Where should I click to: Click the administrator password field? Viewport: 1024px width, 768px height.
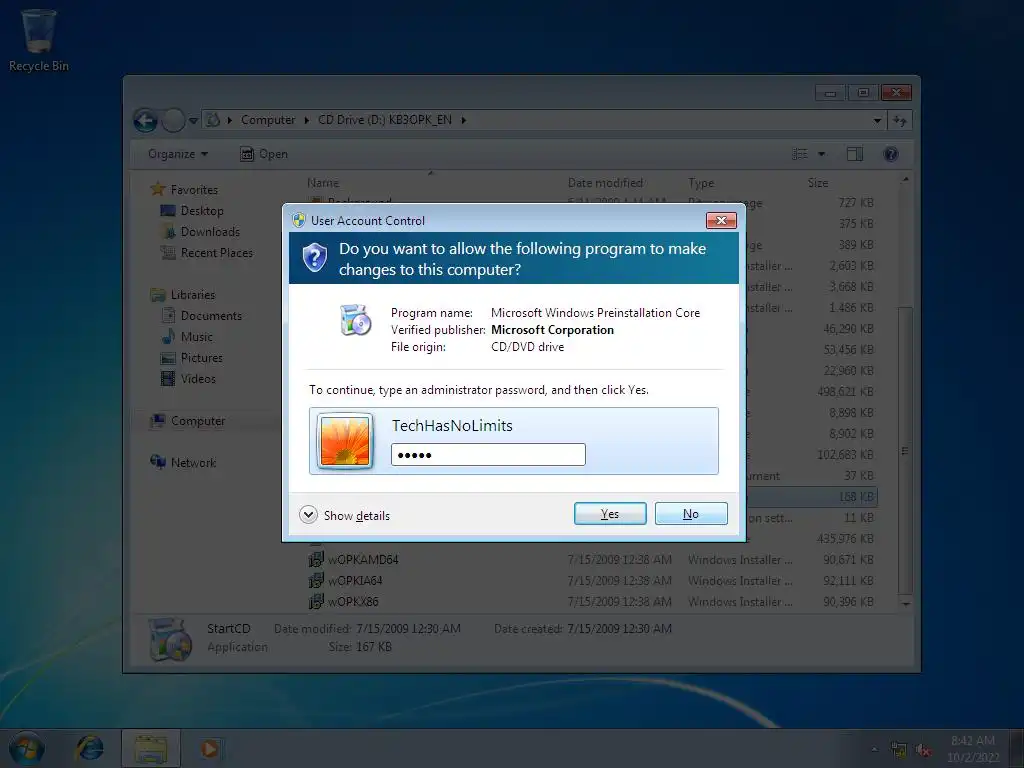488,455
